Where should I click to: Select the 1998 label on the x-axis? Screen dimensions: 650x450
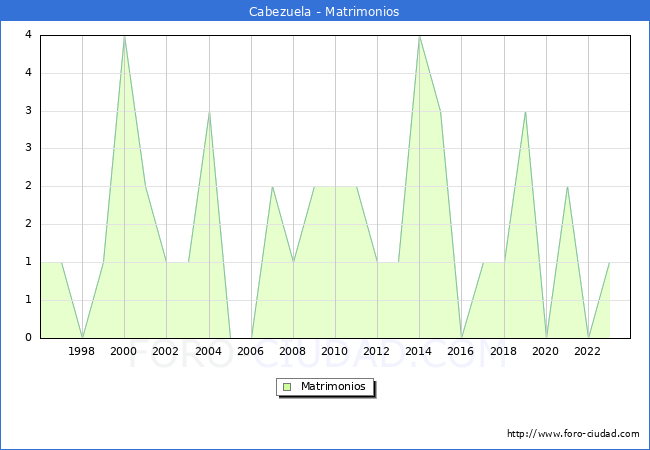[82, 351]
